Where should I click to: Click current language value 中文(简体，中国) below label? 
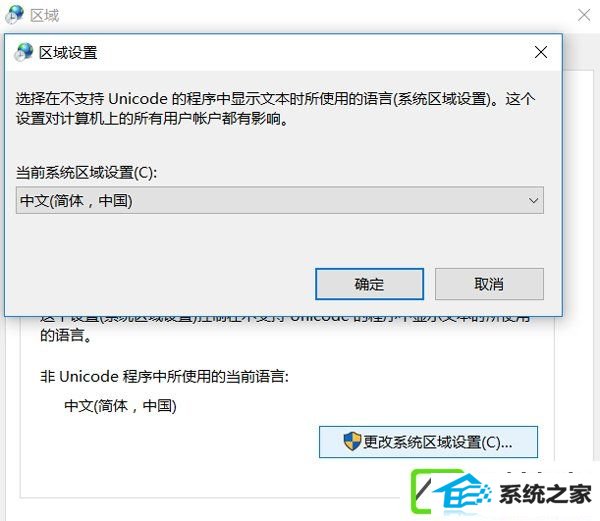tap(120, 405)
